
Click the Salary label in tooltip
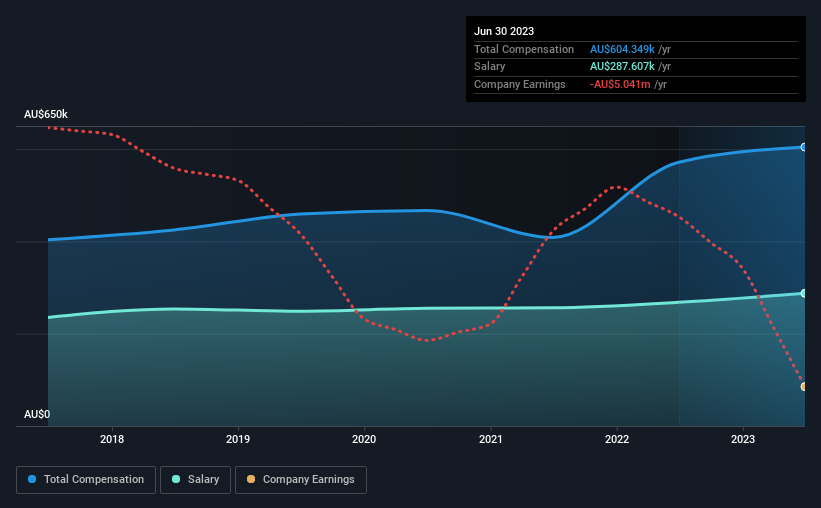click(490, 67)
